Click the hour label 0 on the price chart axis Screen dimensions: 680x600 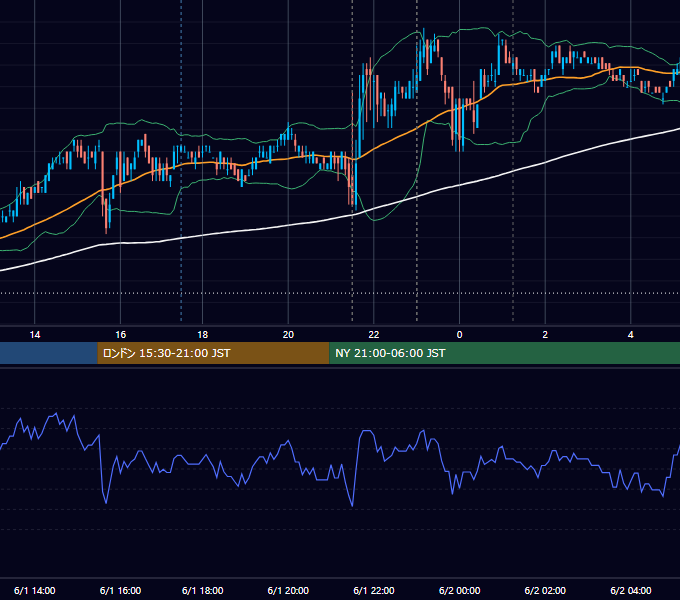click(x=459, y=334)
